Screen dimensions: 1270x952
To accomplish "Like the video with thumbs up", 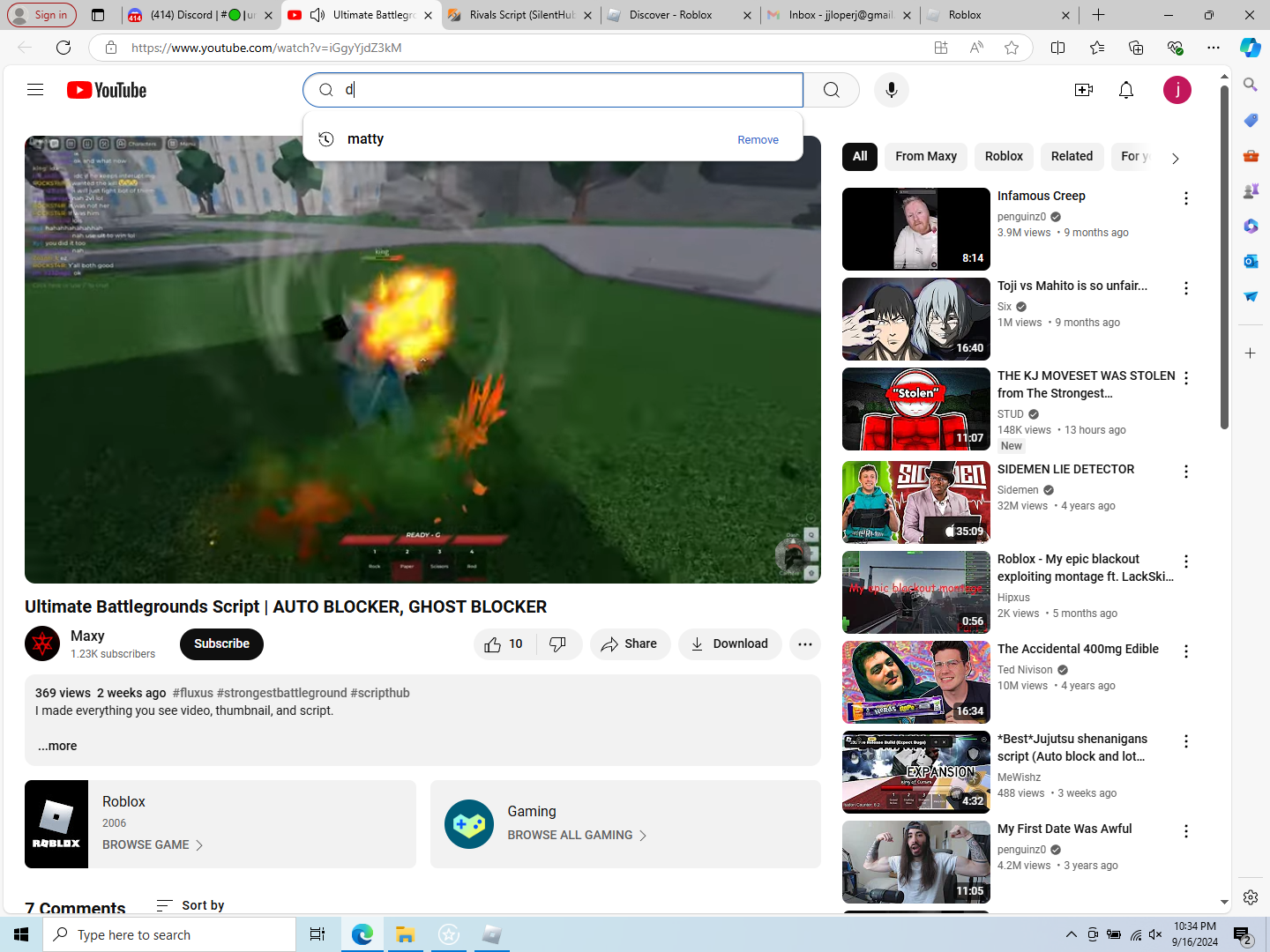I will [x=504, y=644].
